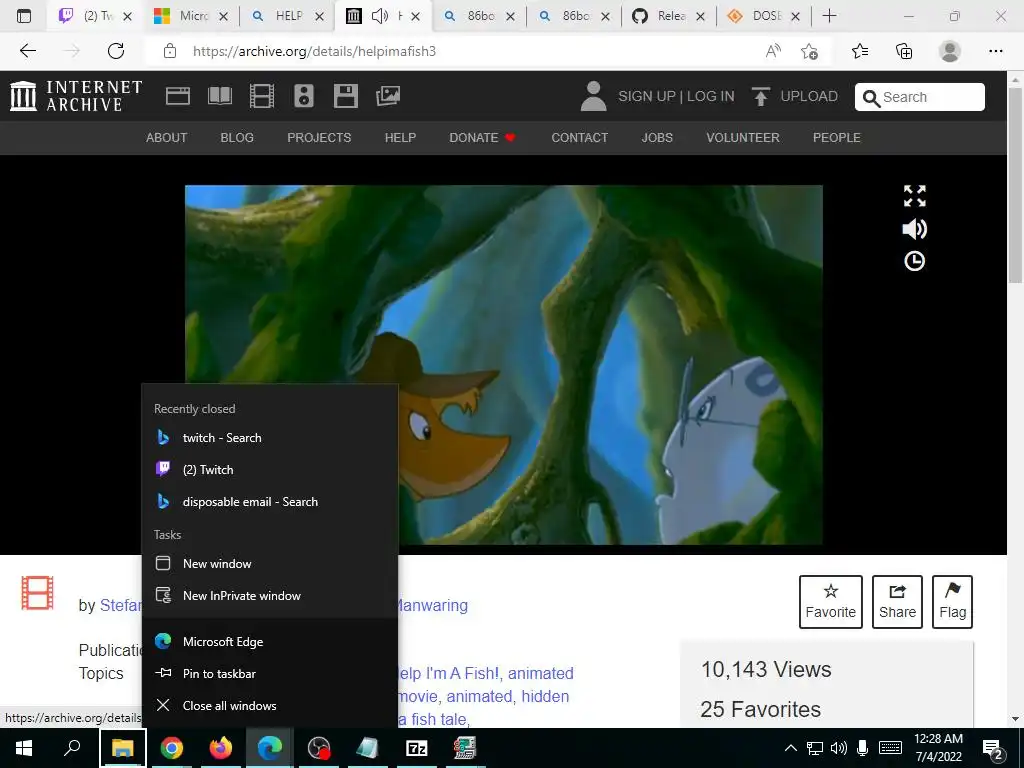Click the UPLOAD link

click(808, 97)
